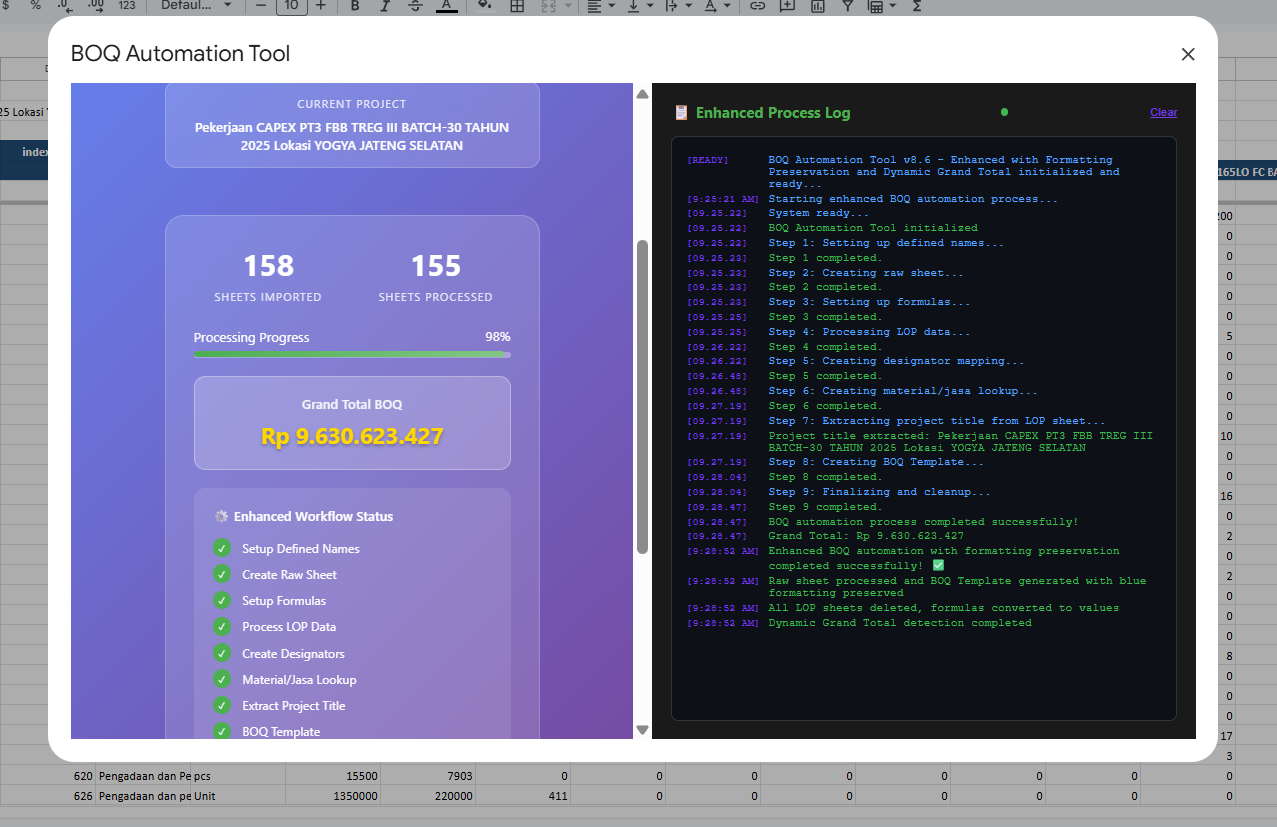Viewport: 1277px width, 827px height.
Task: Close the BOQ Automation Tool dialog
Action: tap(1188, 55)
